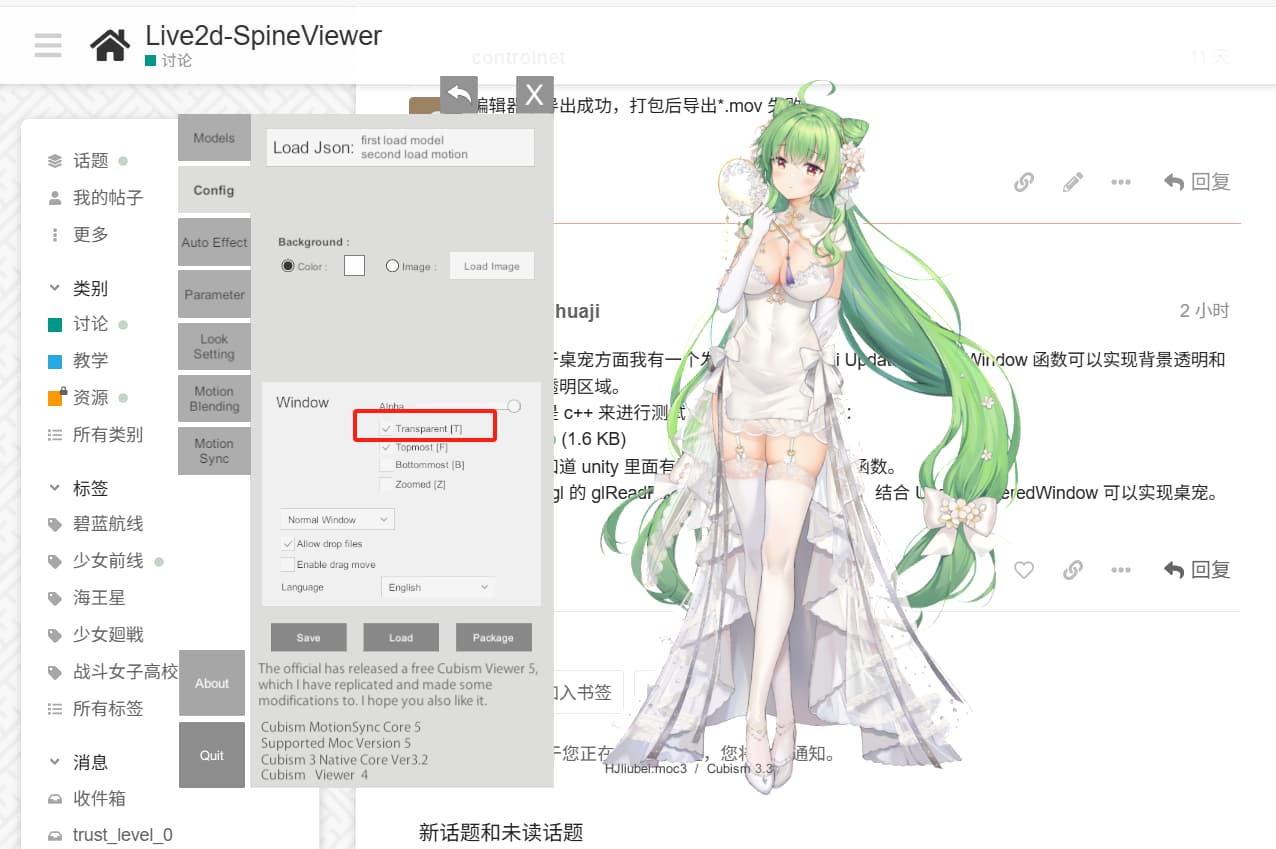
Task: Enable the Bottommost [B] checkbox
Action: pyautogui.click(x=386, y=465)
